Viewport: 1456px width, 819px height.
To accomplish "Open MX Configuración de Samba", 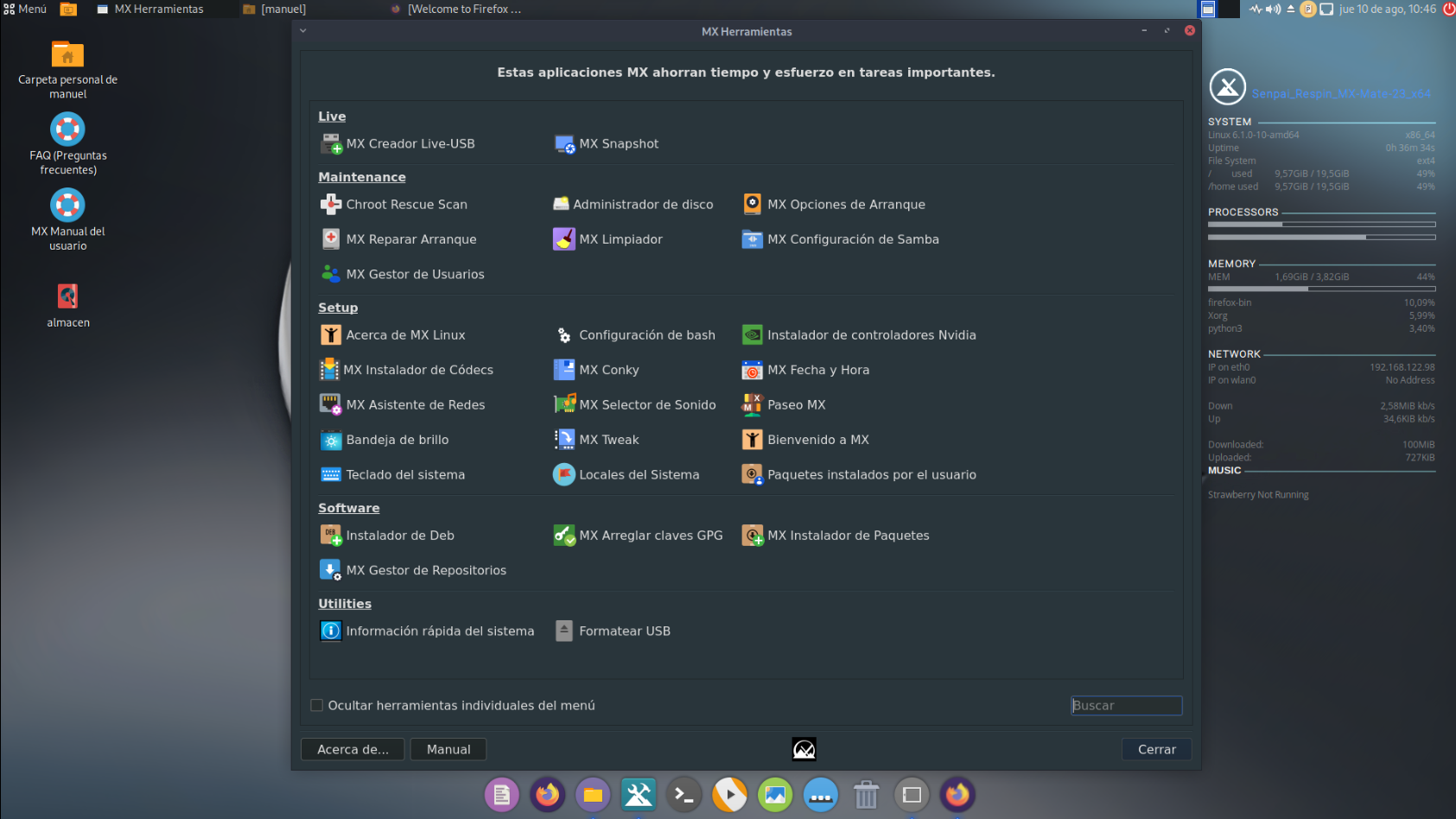I will pyautogui.click(x=841, y=239).
